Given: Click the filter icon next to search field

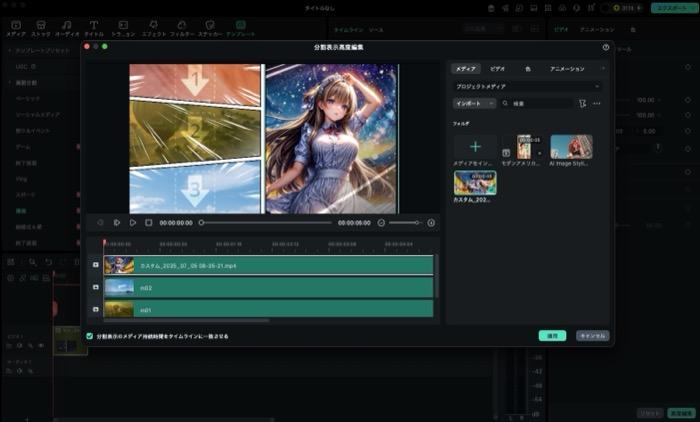Looking at the screenshot, I should point(582,103).
